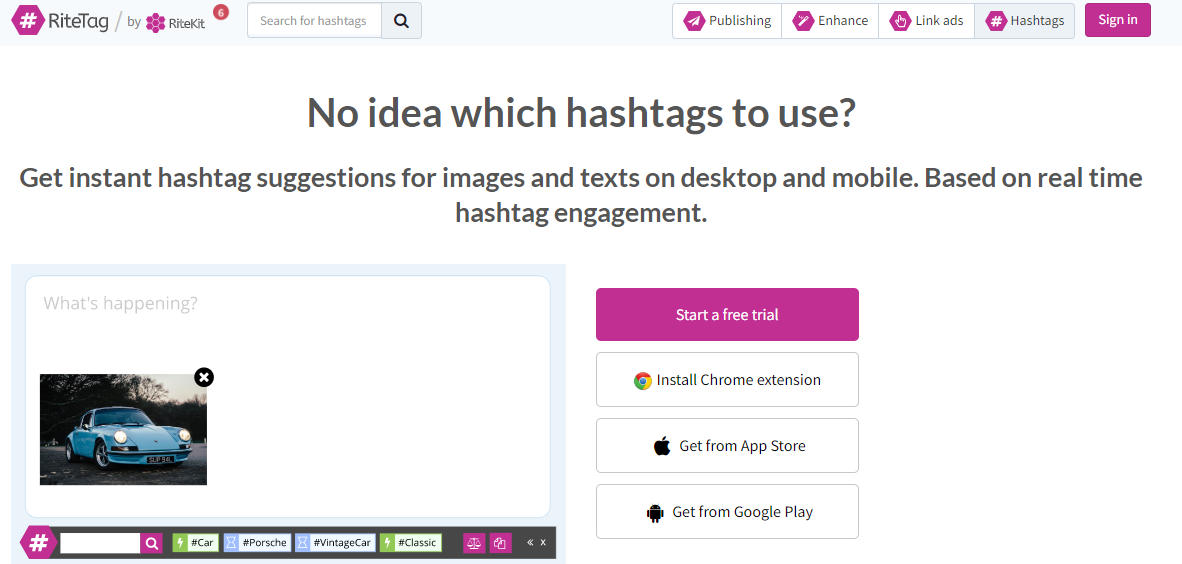
Task: Open the blue Porsche photo thumbnail
Action: tap(124, 430)
